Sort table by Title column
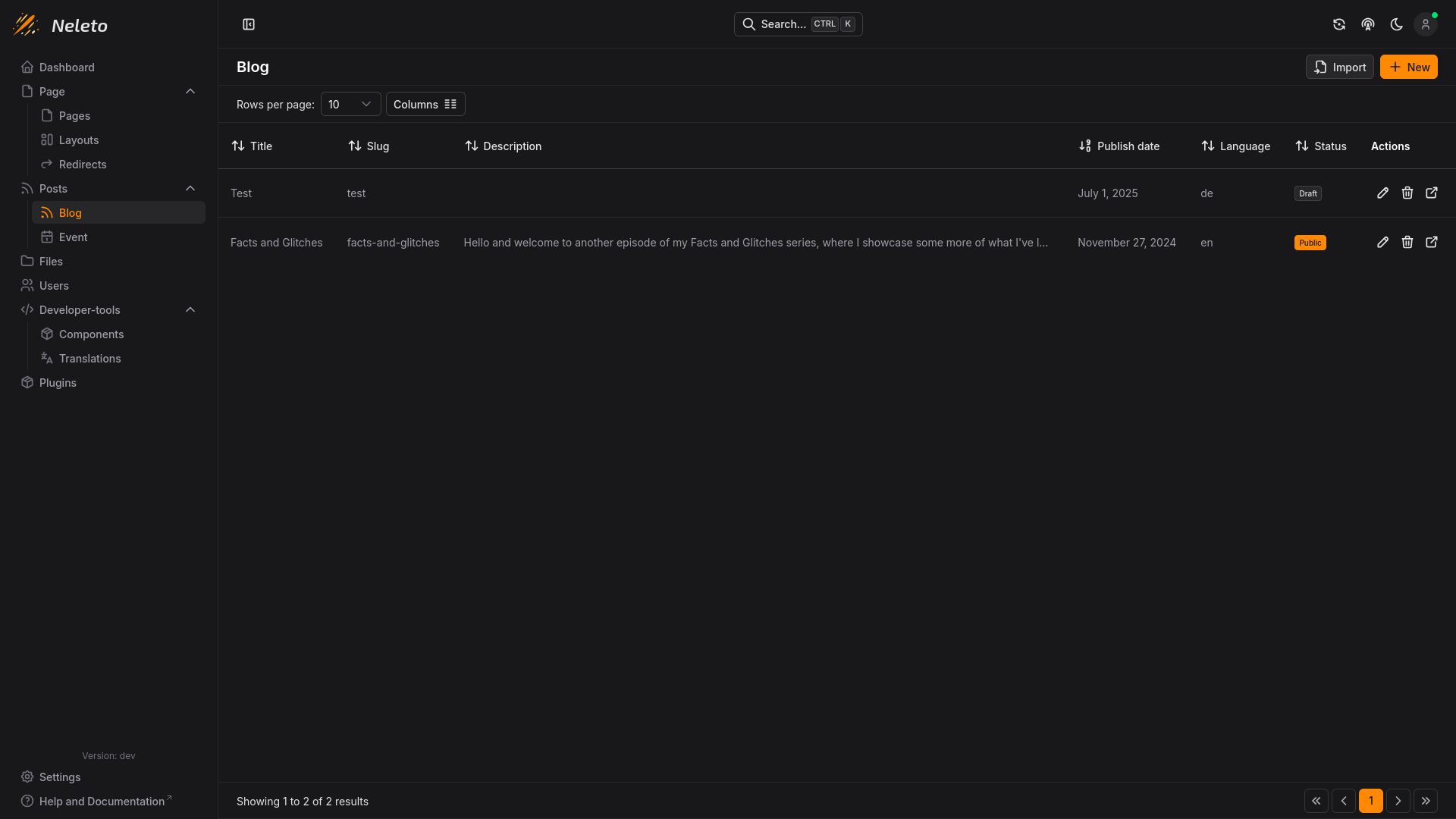The width and height of the screenshot is (1456, 819). click(252, 146)
